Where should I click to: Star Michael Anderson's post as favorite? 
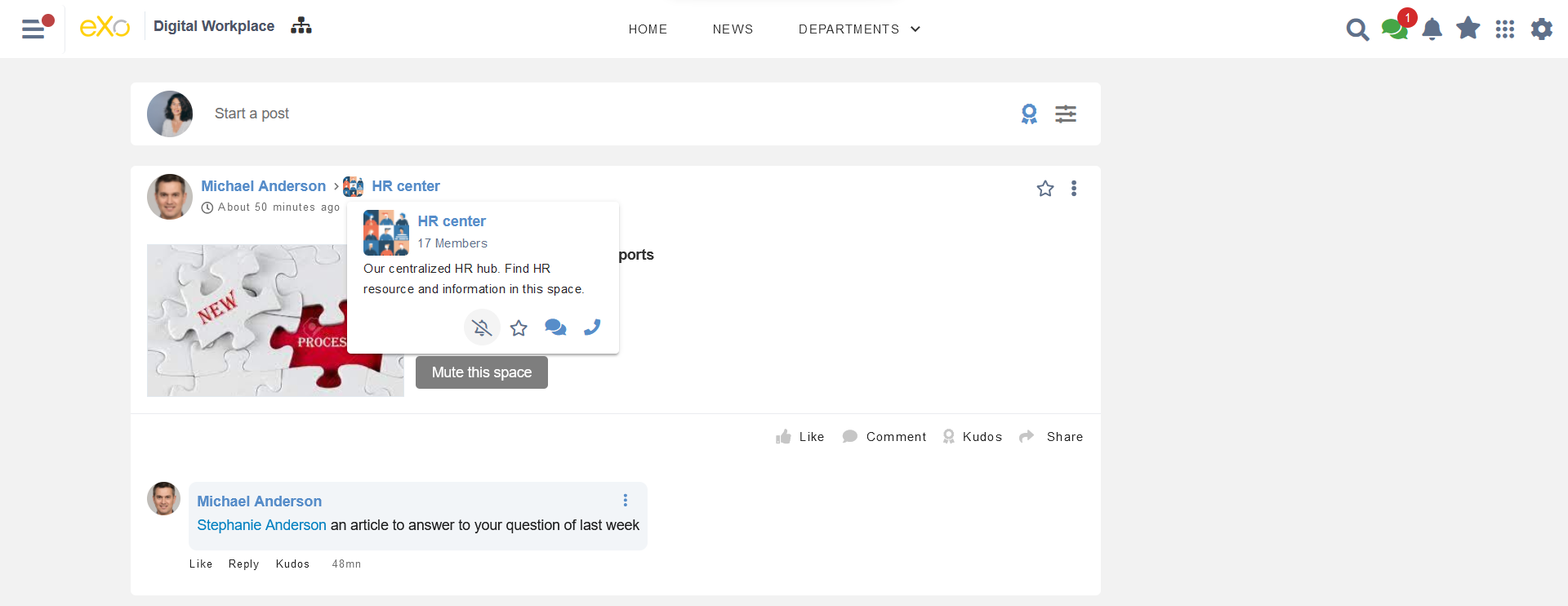pyautogui.click(x=1045, y=189)
